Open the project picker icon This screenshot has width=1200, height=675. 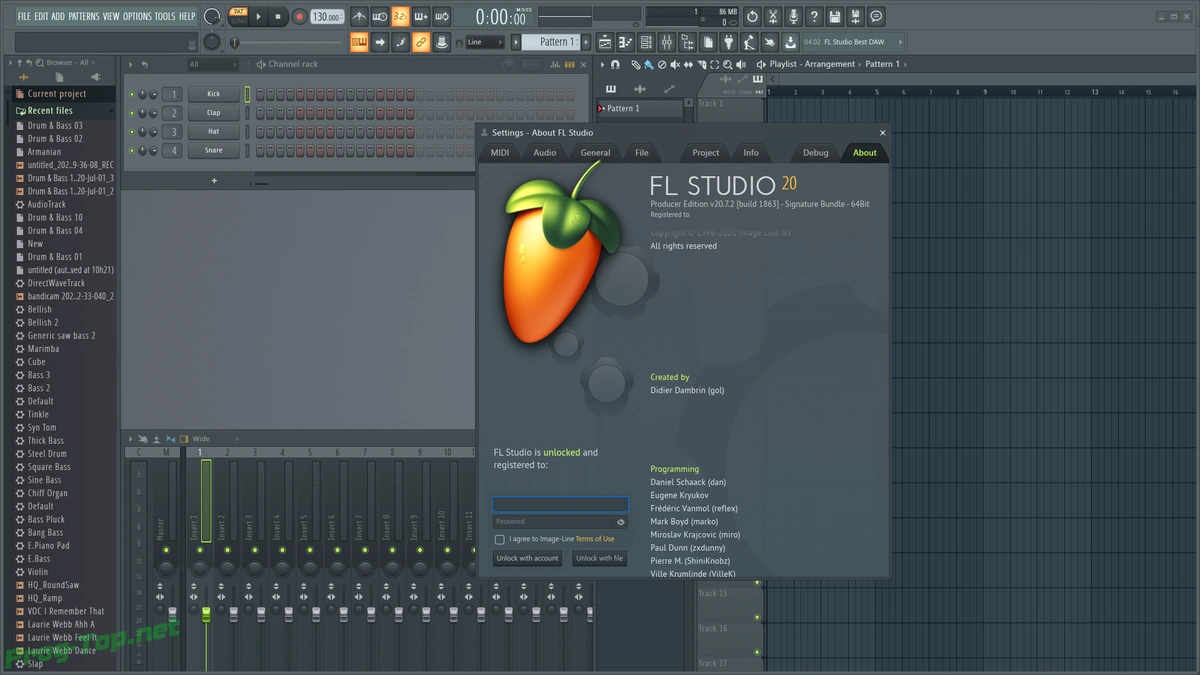point(708,42)
